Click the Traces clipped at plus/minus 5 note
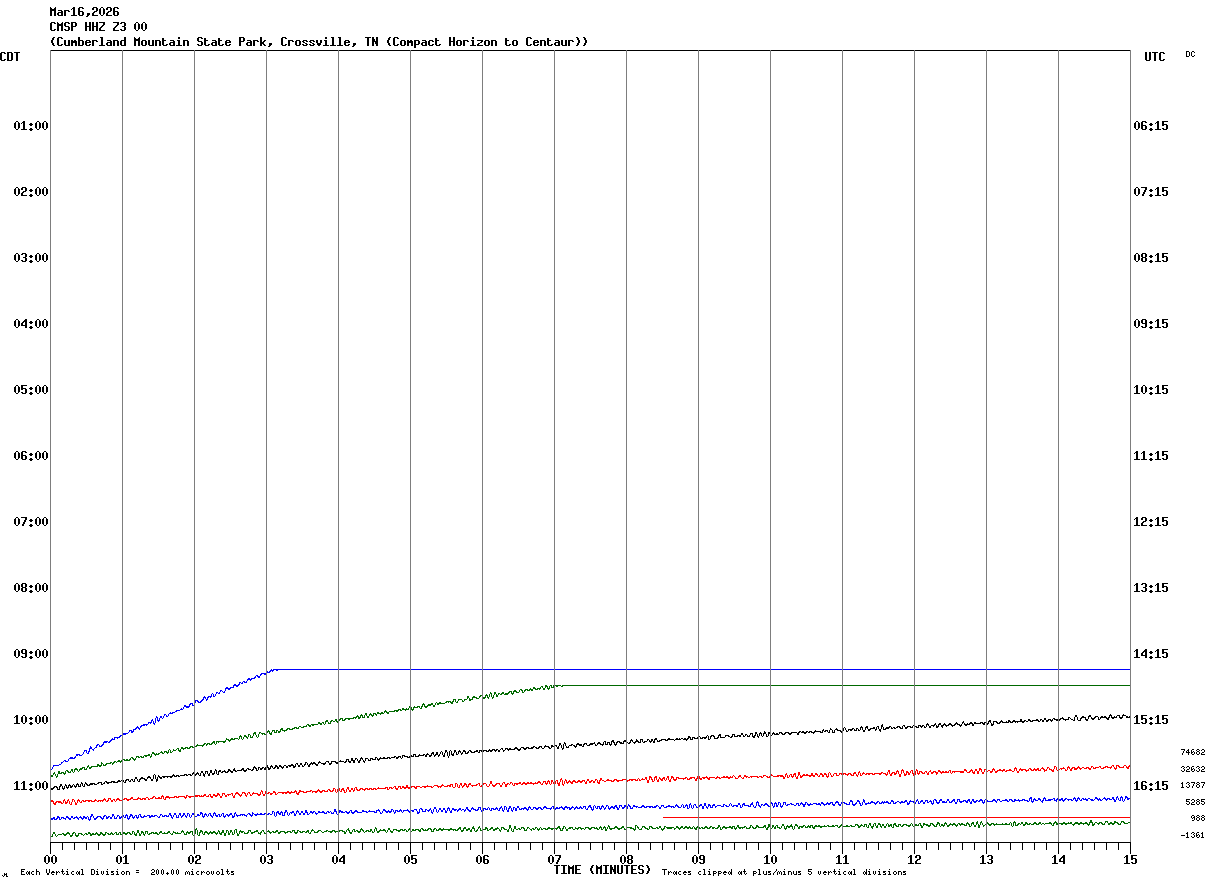The width and height of the screenshot is (1210, 886). [x=784, y=873]
